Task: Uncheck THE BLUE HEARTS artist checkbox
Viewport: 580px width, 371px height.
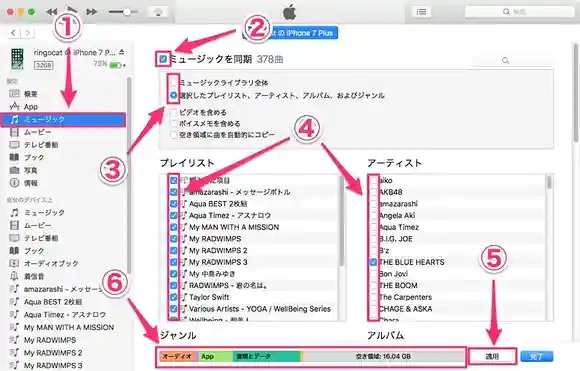Action: tap(374, 262)
